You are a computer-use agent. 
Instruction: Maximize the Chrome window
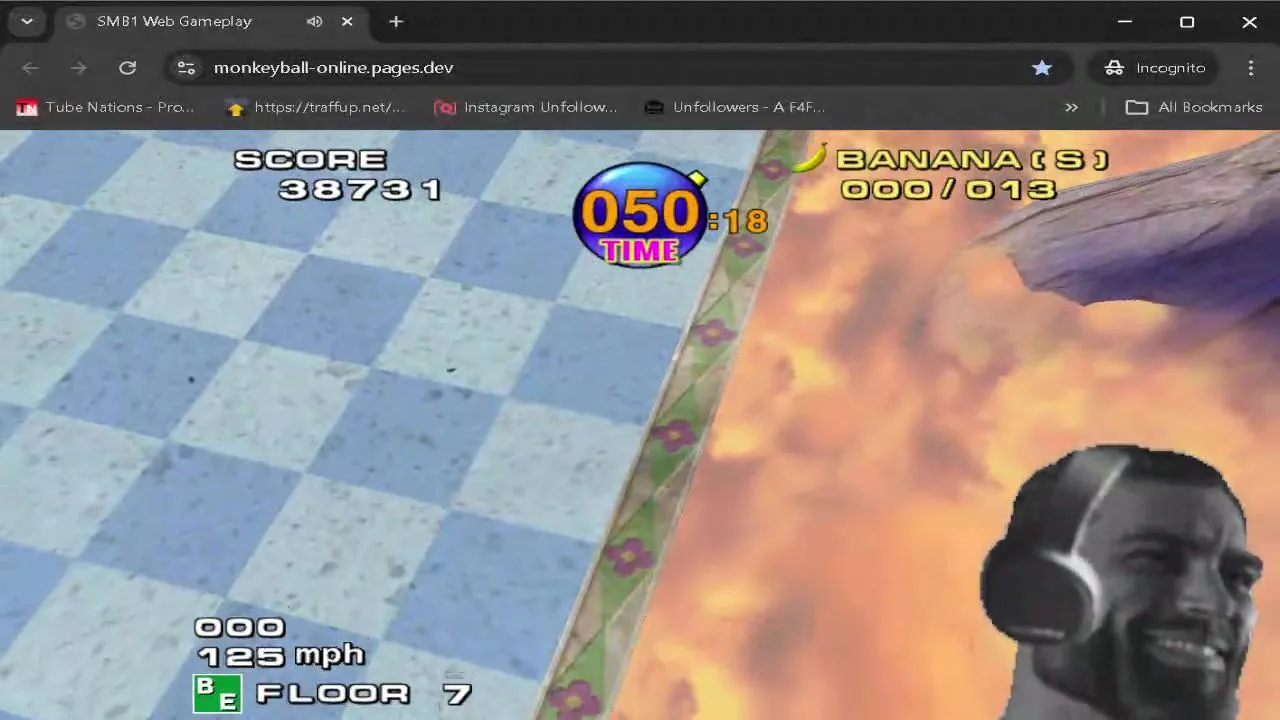click(1187, 21)
